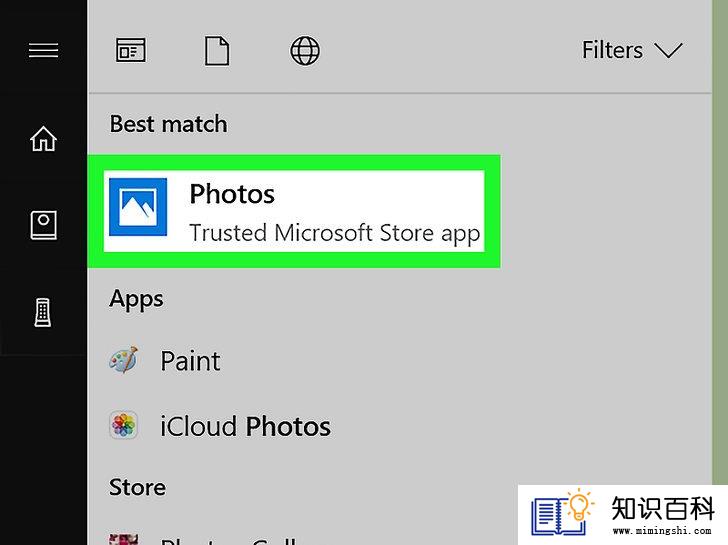The height and width of the screenshot is (545, 728).
Task: Filter results by the Documents icon
Action: tap(217, 51)
